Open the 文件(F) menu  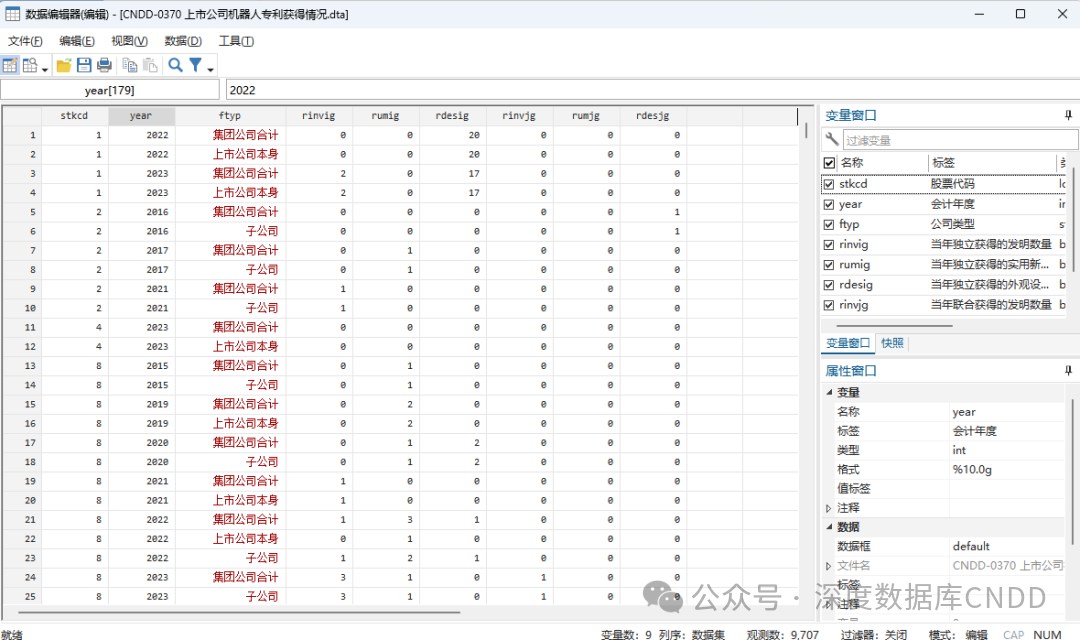[25, 41]
